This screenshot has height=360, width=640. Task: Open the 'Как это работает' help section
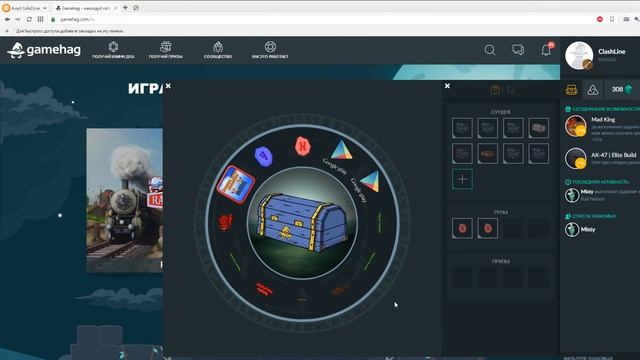pyautogui.click(x=270, y=50)
